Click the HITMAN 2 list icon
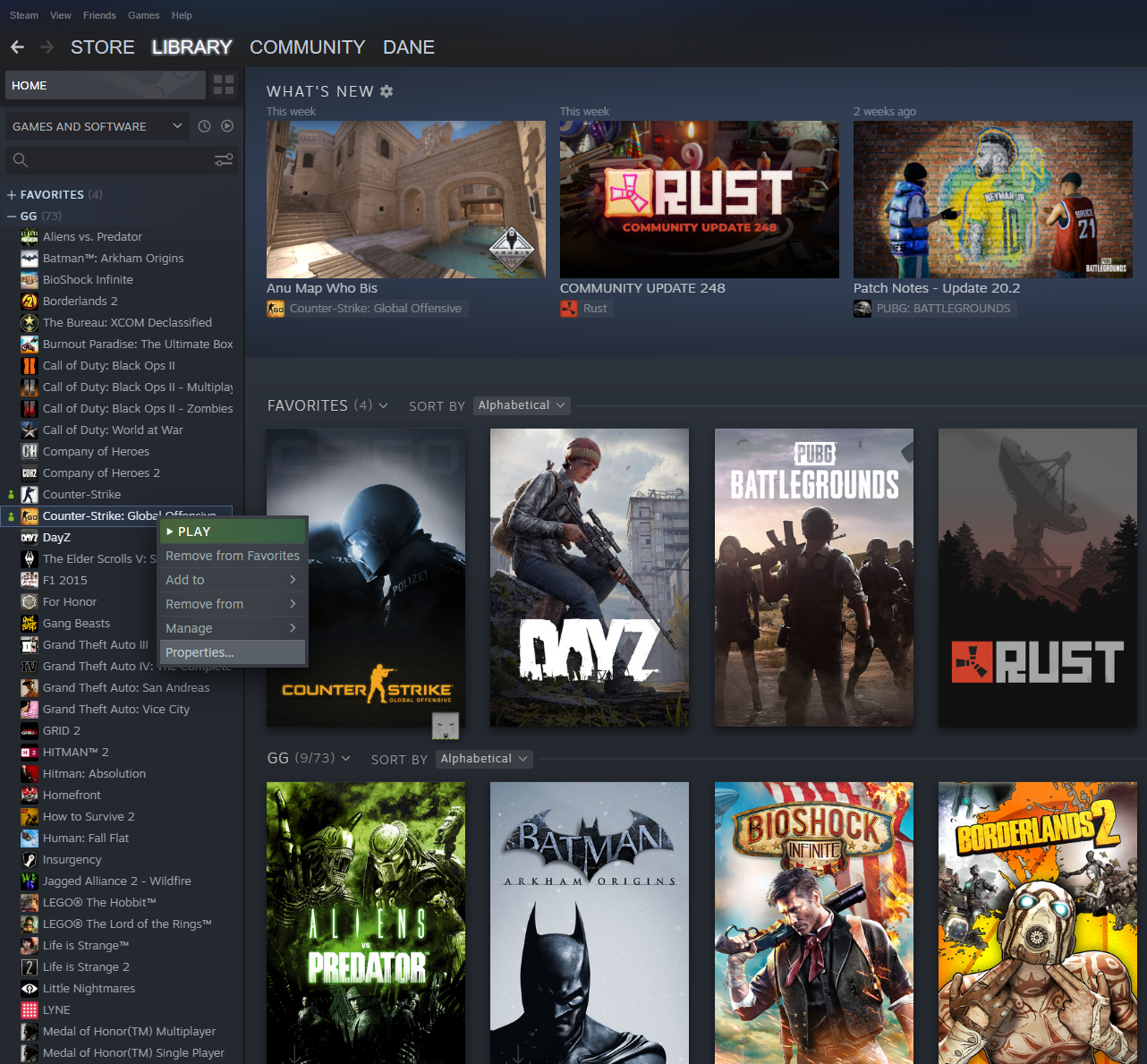The height and width of the screenshot is (1064, 1147). (30, 752)
